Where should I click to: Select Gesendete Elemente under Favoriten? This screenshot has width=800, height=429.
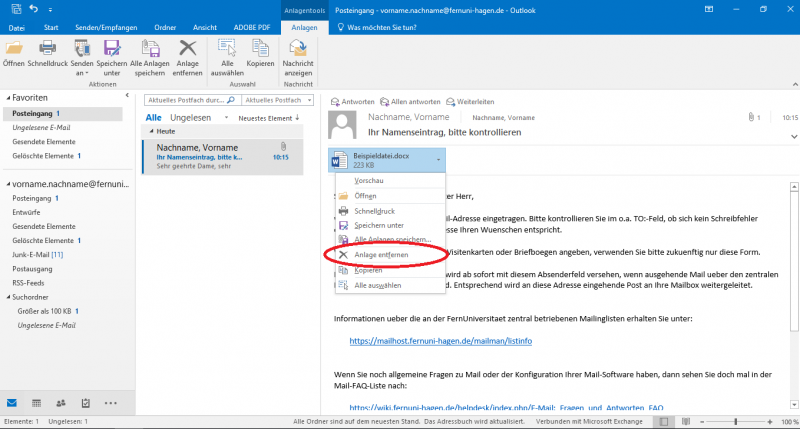point(44,142)
